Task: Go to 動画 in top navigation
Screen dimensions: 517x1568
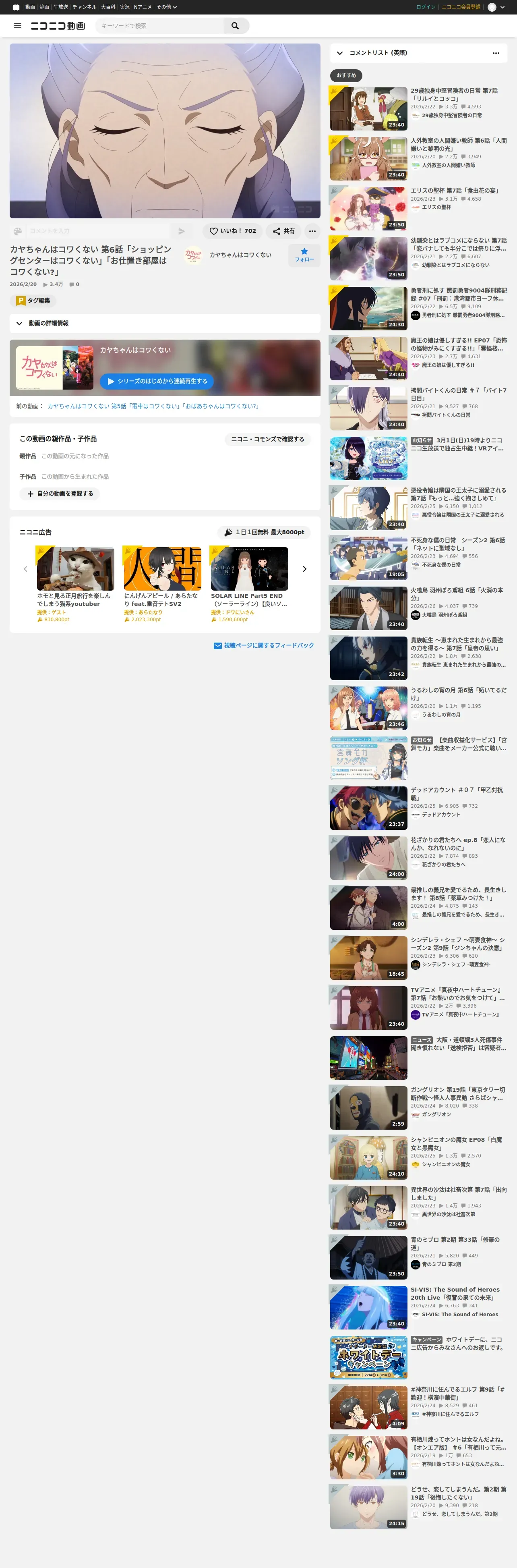Action: pos(30,7)
